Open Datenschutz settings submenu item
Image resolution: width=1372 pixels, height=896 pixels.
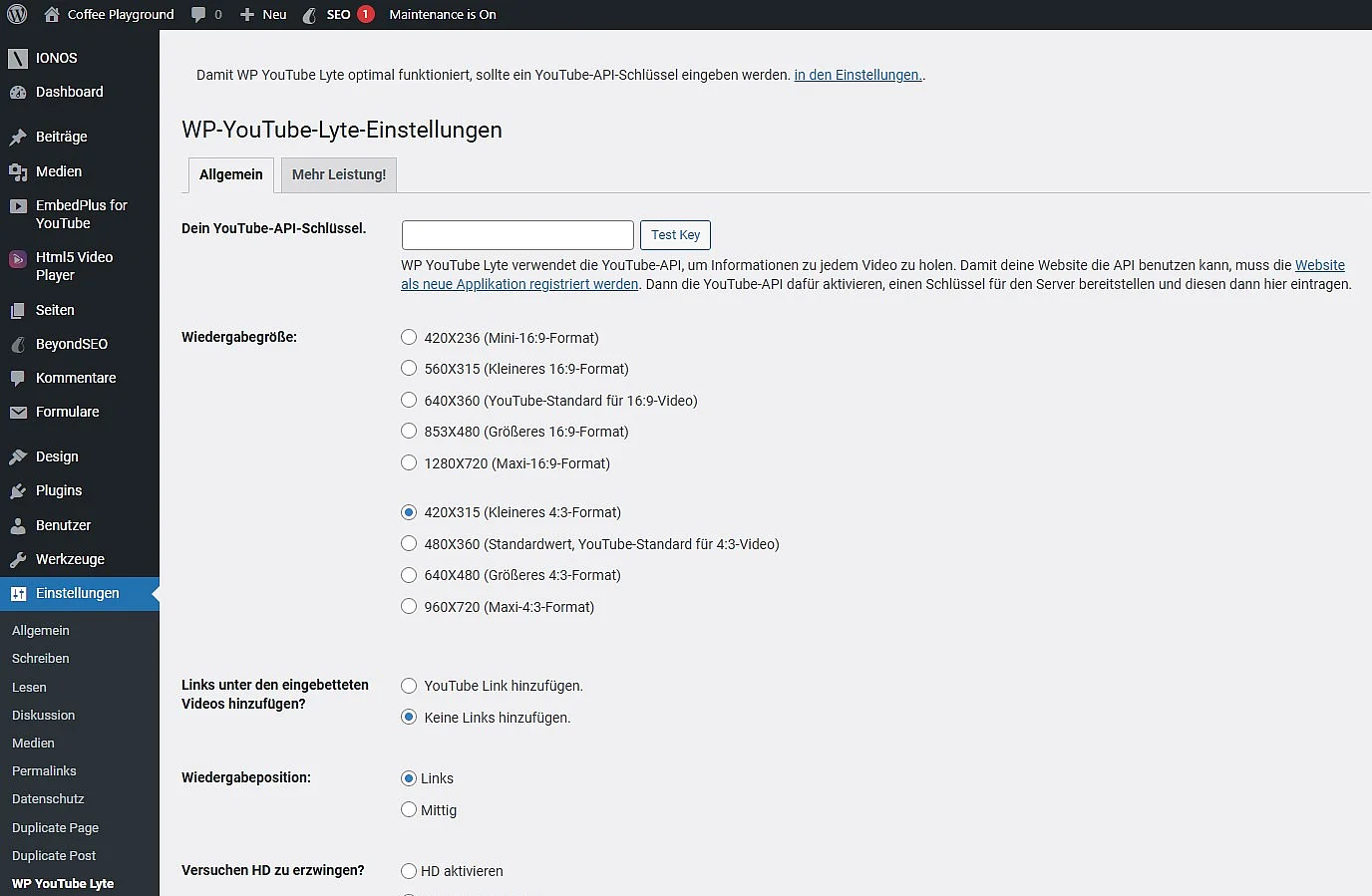[48, 799]
